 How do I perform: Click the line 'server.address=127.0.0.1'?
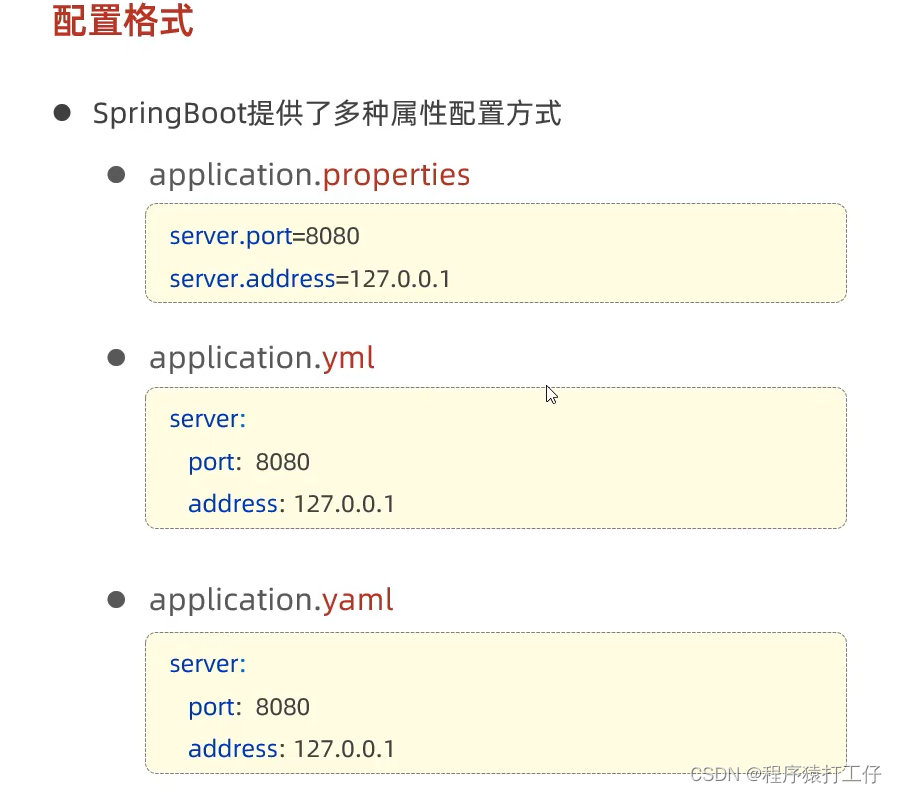click(x=309, y=279)
